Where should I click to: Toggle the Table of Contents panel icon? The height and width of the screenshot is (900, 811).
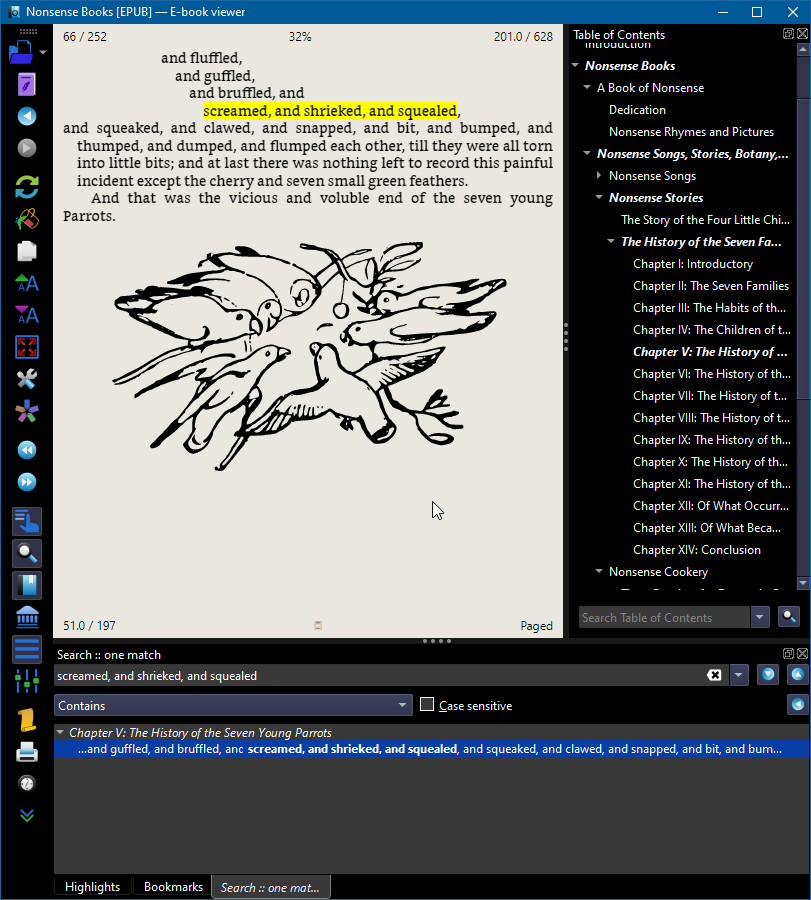click(x=26, y=521)
